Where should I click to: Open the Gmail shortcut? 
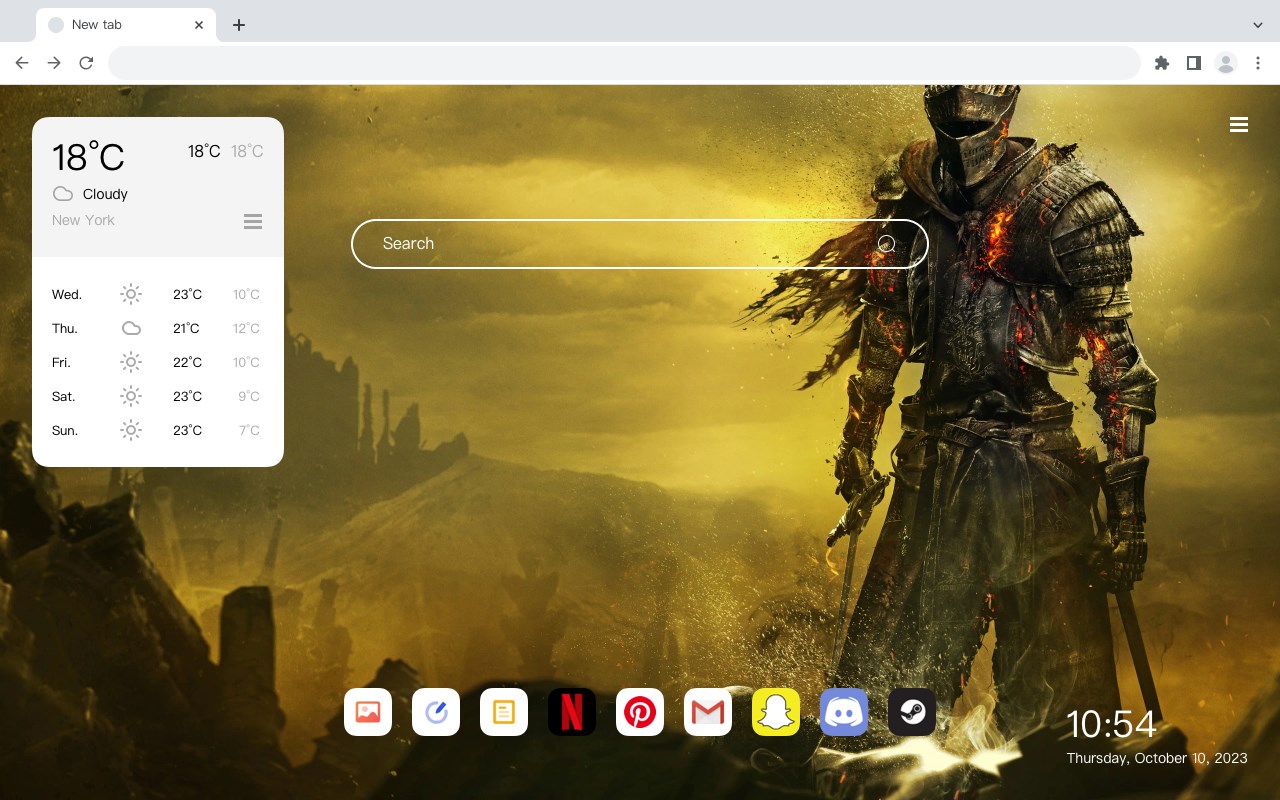click(x=708, y=712)
